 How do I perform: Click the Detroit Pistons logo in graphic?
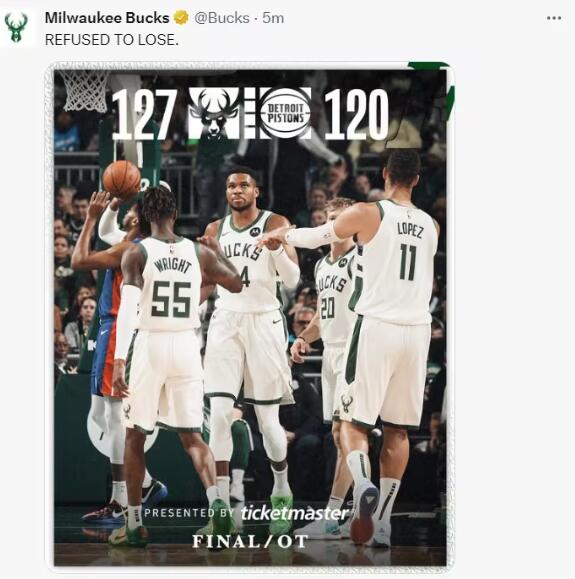click(285, 113)
